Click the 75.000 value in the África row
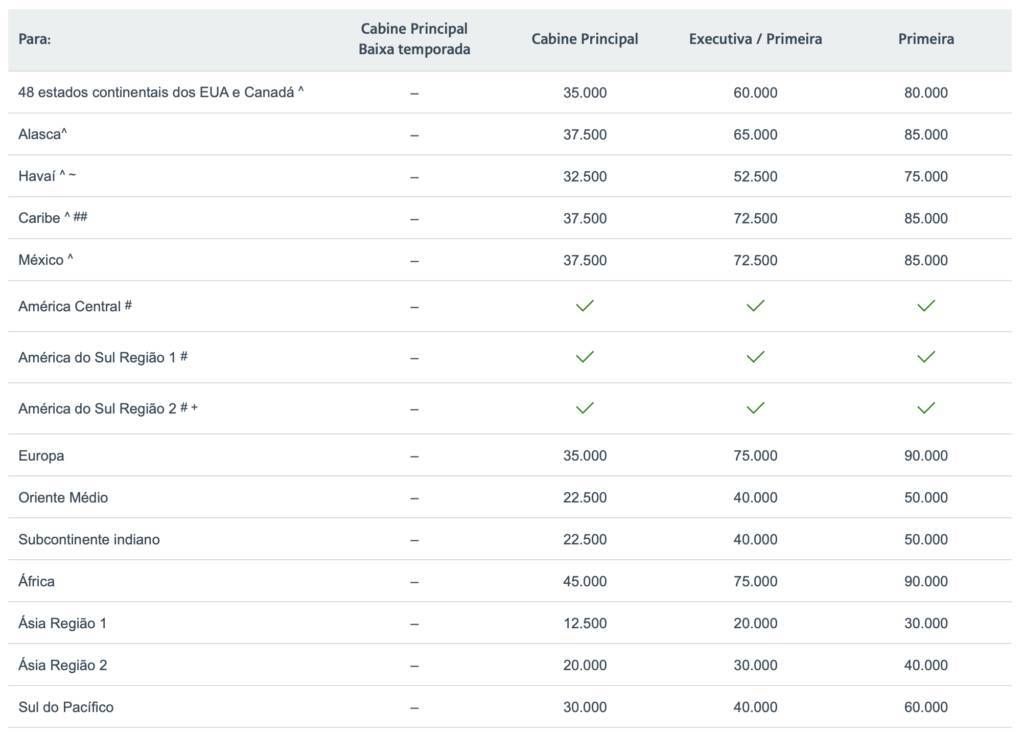This screenshot has height=732, width=1024. (x=755, y=581)
